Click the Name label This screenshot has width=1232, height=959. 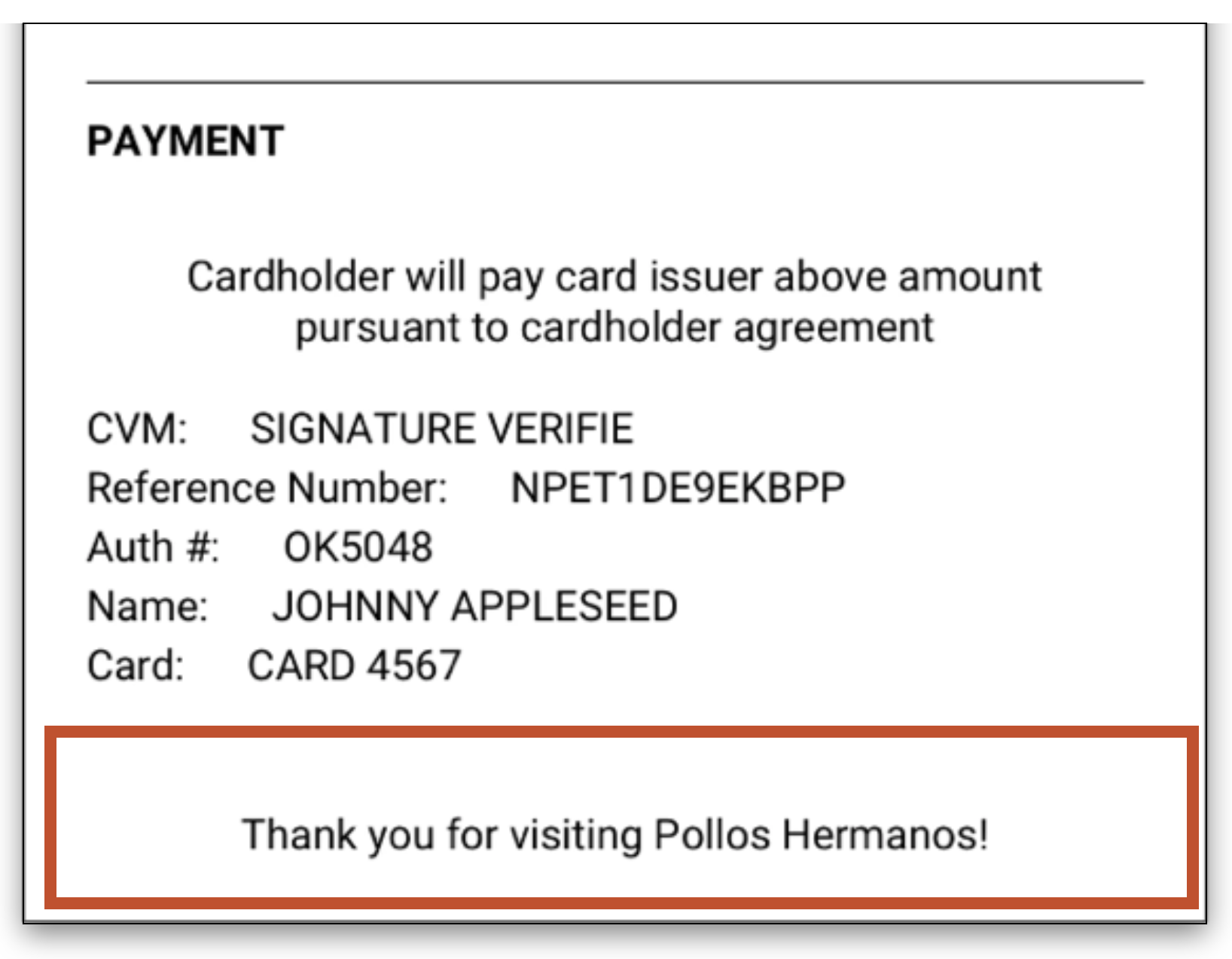coord(148,606)
